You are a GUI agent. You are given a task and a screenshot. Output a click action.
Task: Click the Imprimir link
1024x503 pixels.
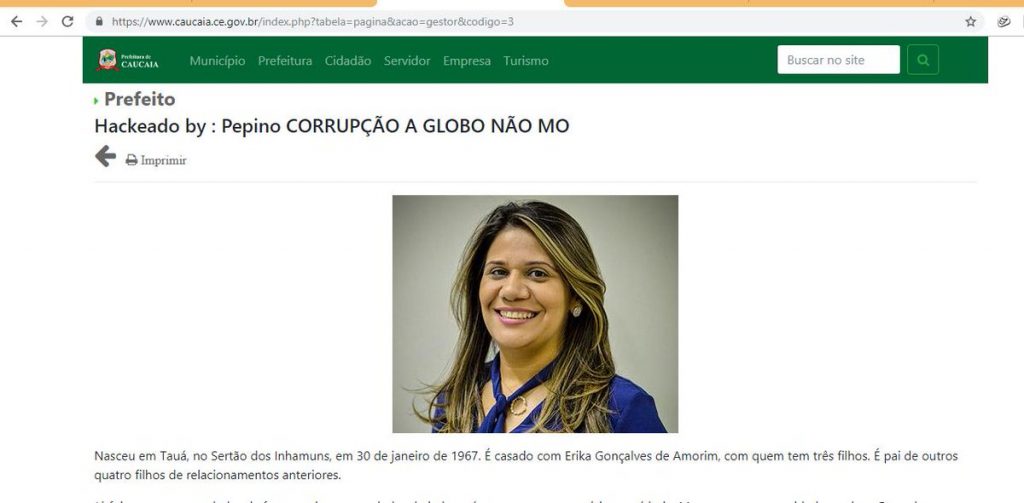click(163, 161)
